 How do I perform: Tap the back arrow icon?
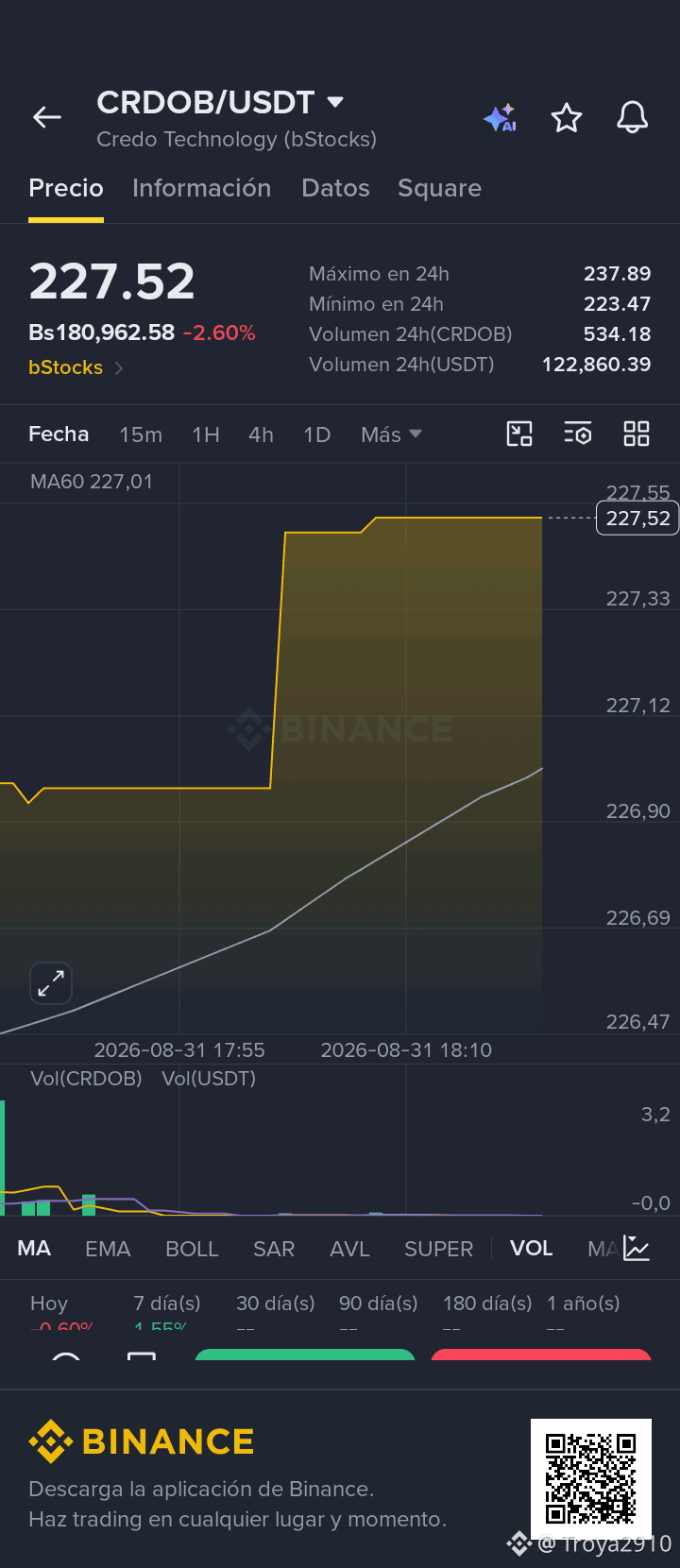46,117
